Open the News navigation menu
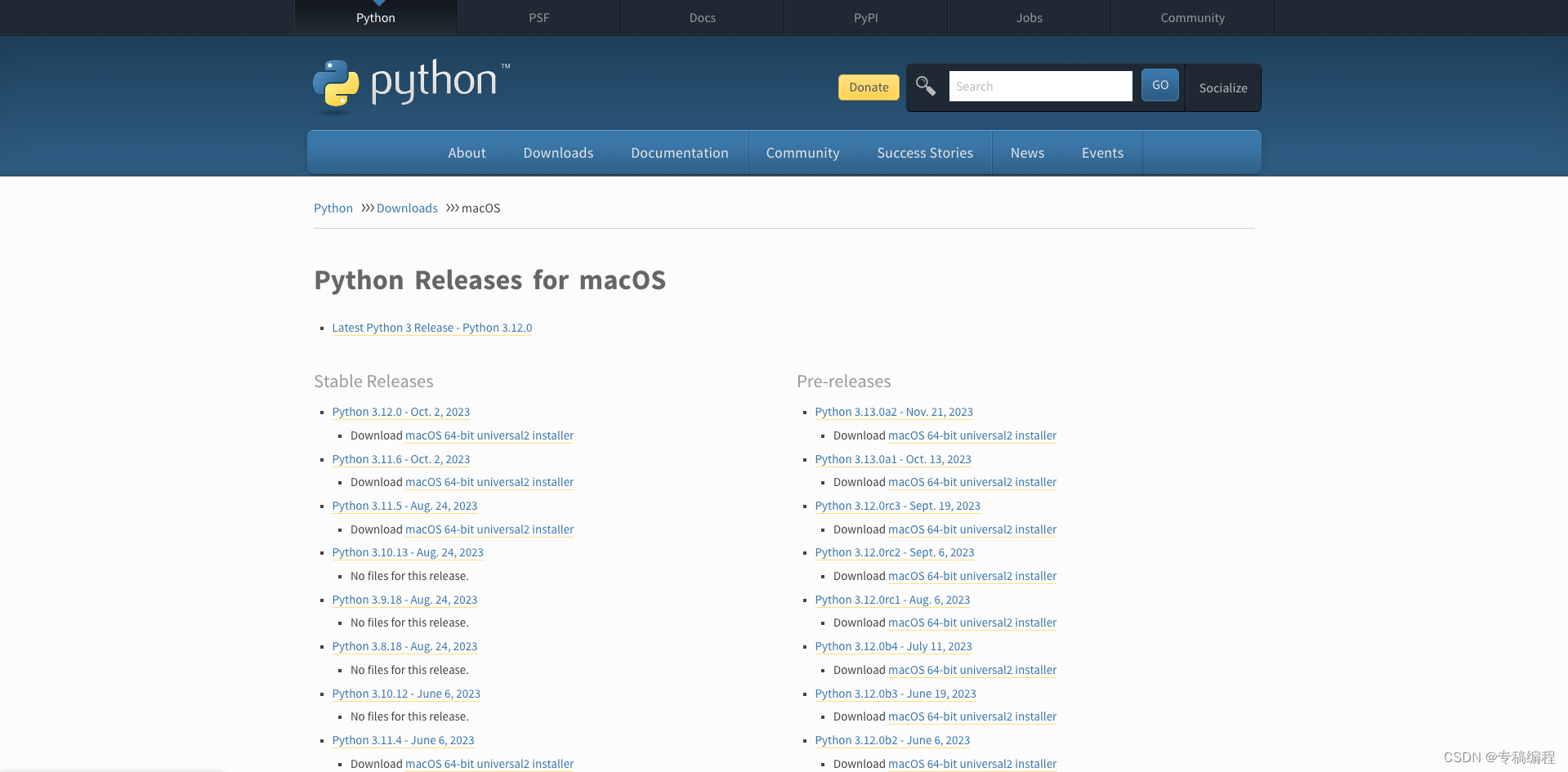This screenshot has height=772, width=1568. coord(1027,153)
